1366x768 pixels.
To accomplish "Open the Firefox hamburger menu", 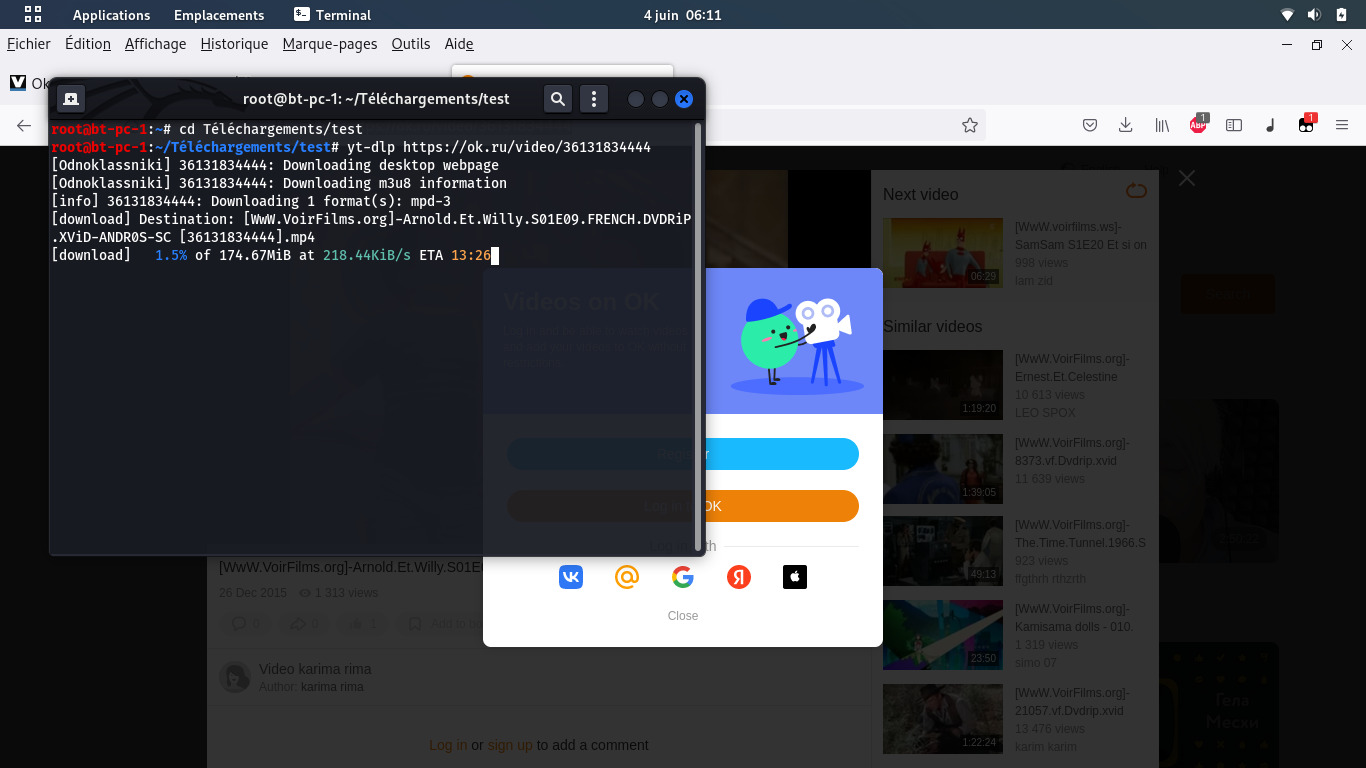I will pos(1342,125).
